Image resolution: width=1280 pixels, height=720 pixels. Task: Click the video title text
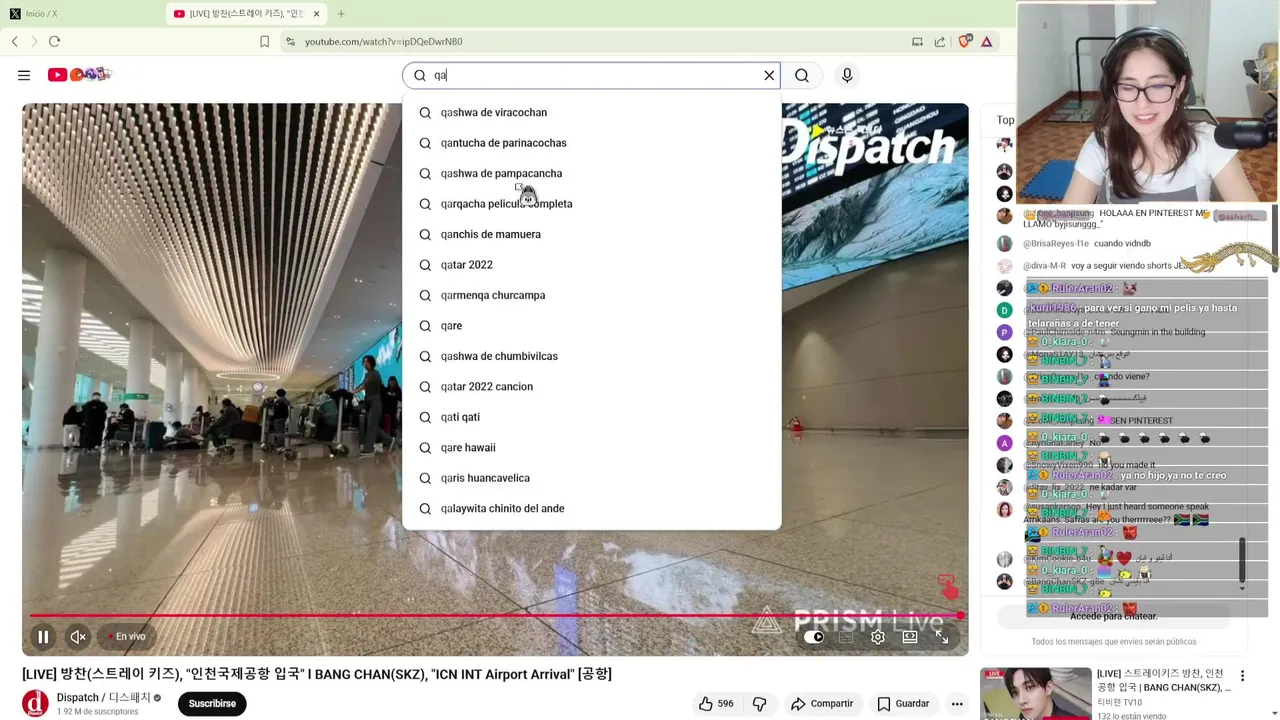coord(317,674)
